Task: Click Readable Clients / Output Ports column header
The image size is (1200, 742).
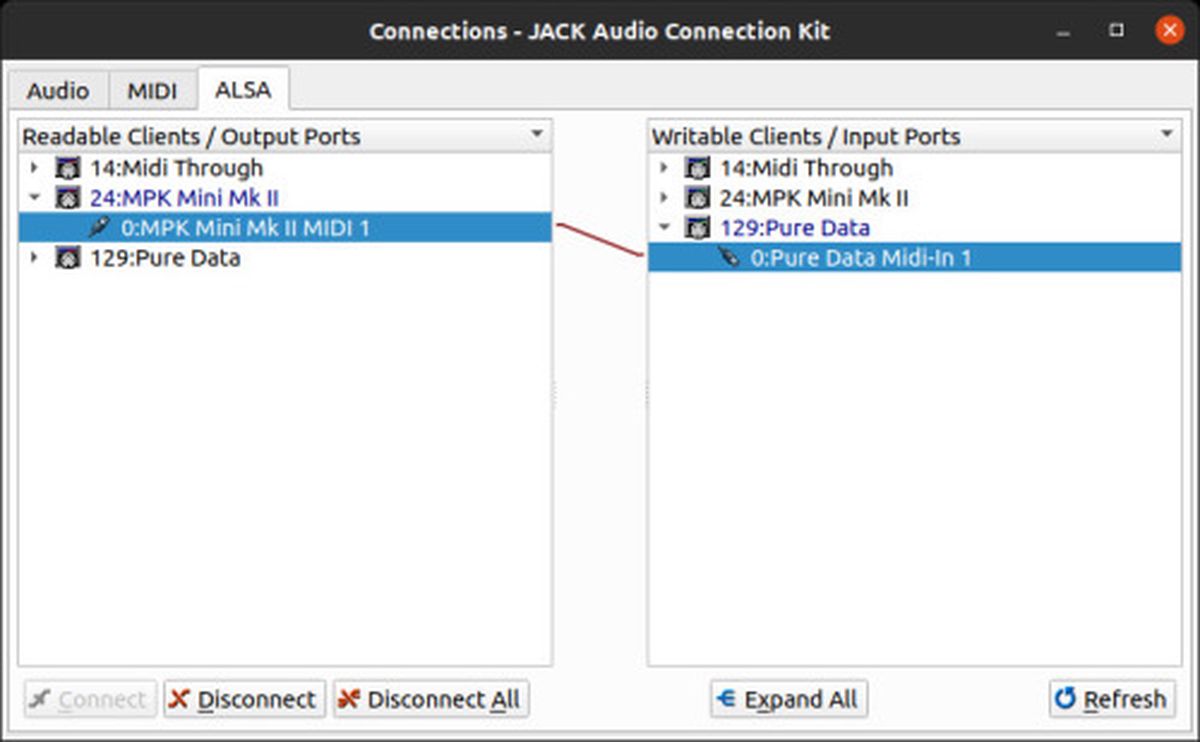Action: [285, 135]
